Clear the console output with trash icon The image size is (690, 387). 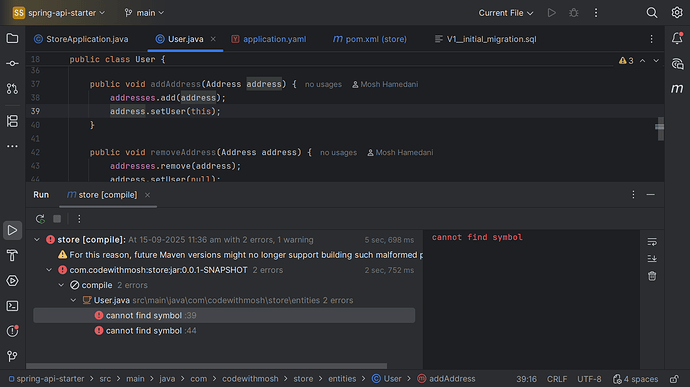tap(652, 276)
